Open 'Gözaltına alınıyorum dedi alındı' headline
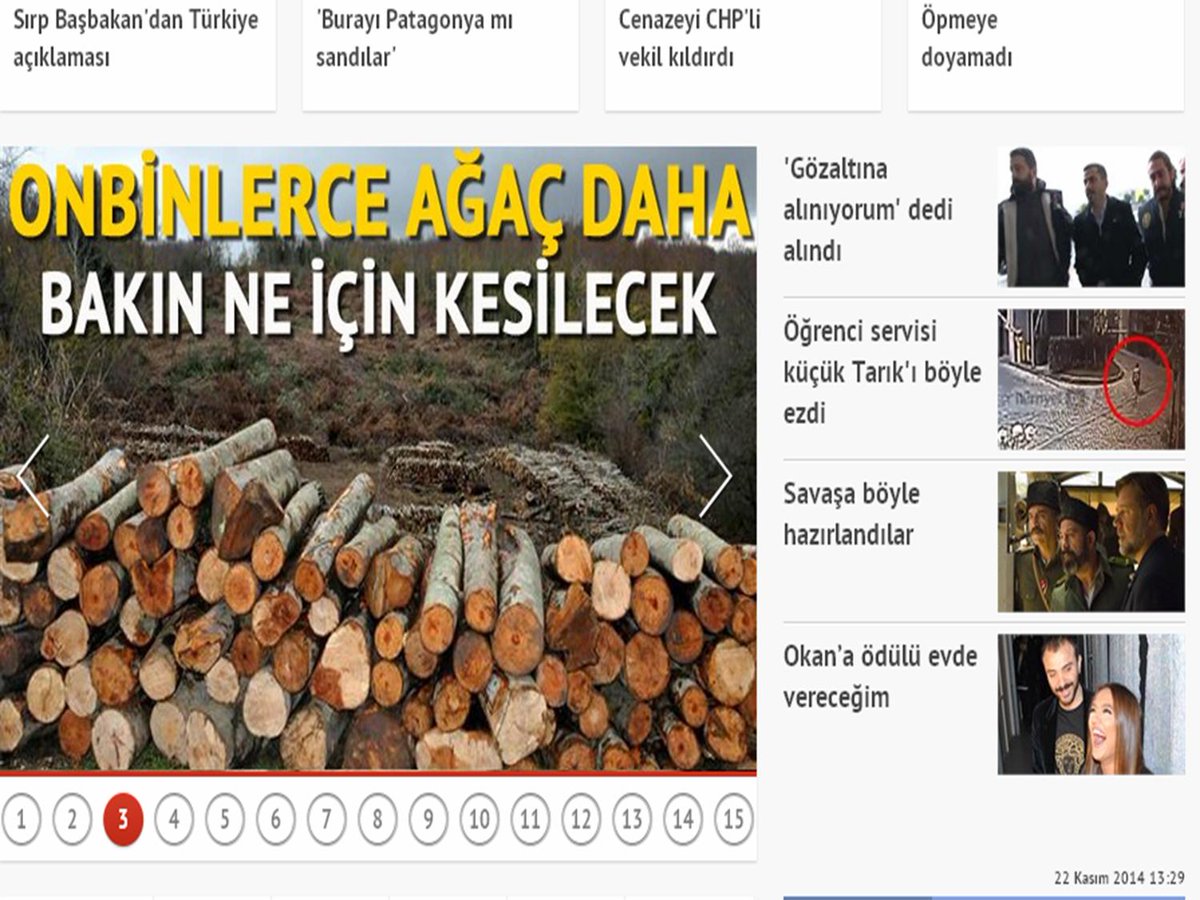 point(868,210)
